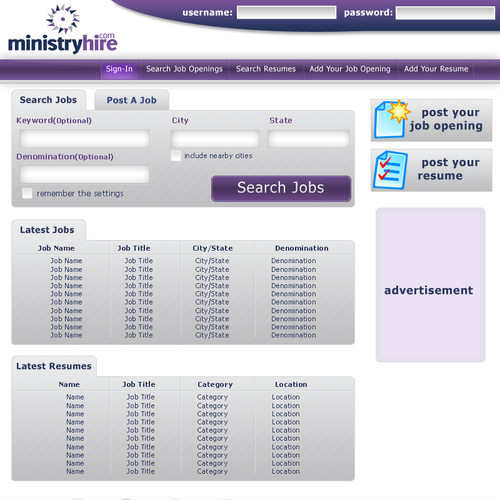
Task: Select Add Your Resume menu item
Action: click(x=436, y=69)
